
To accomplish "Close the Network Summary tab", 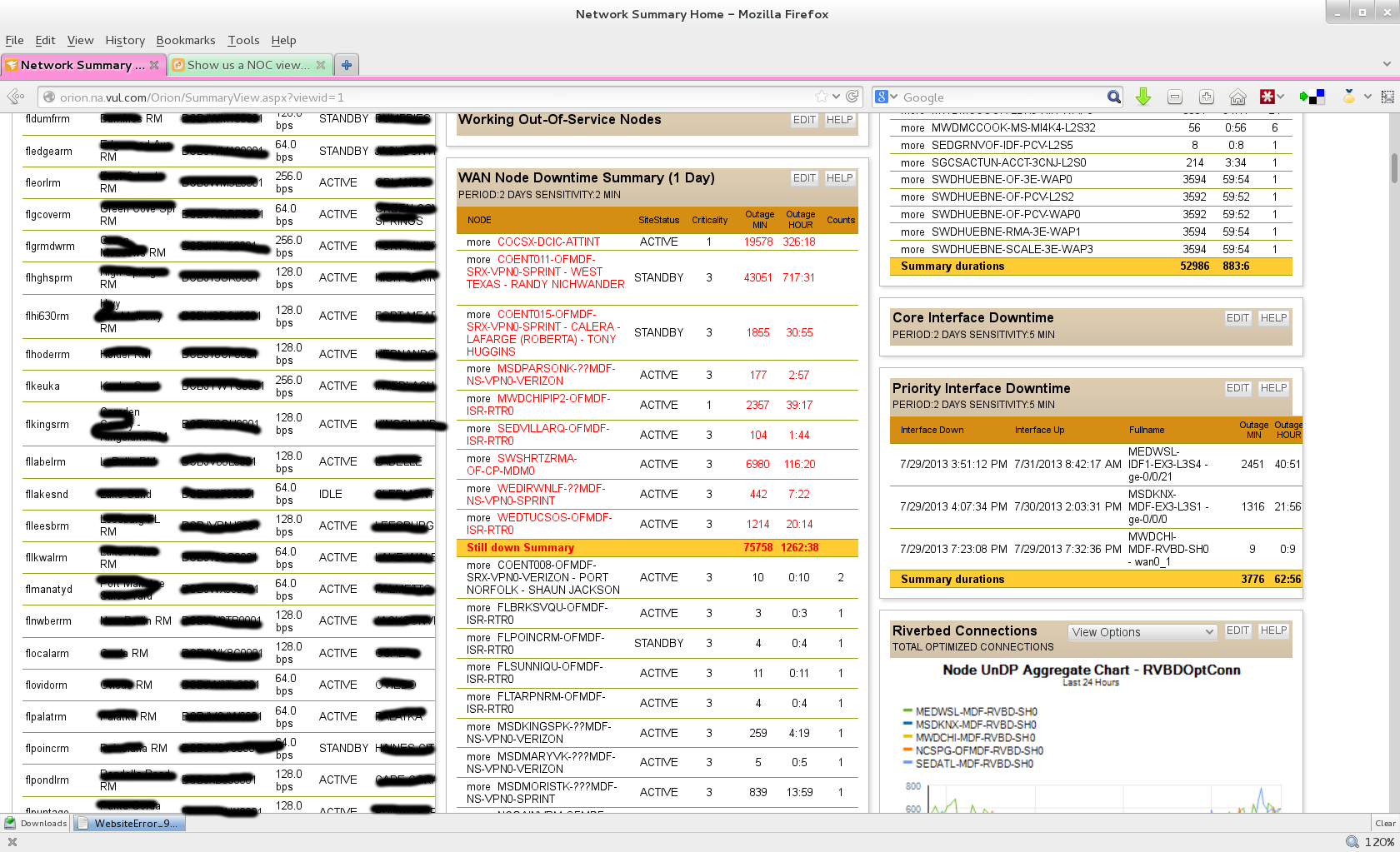I will [154, 65].
